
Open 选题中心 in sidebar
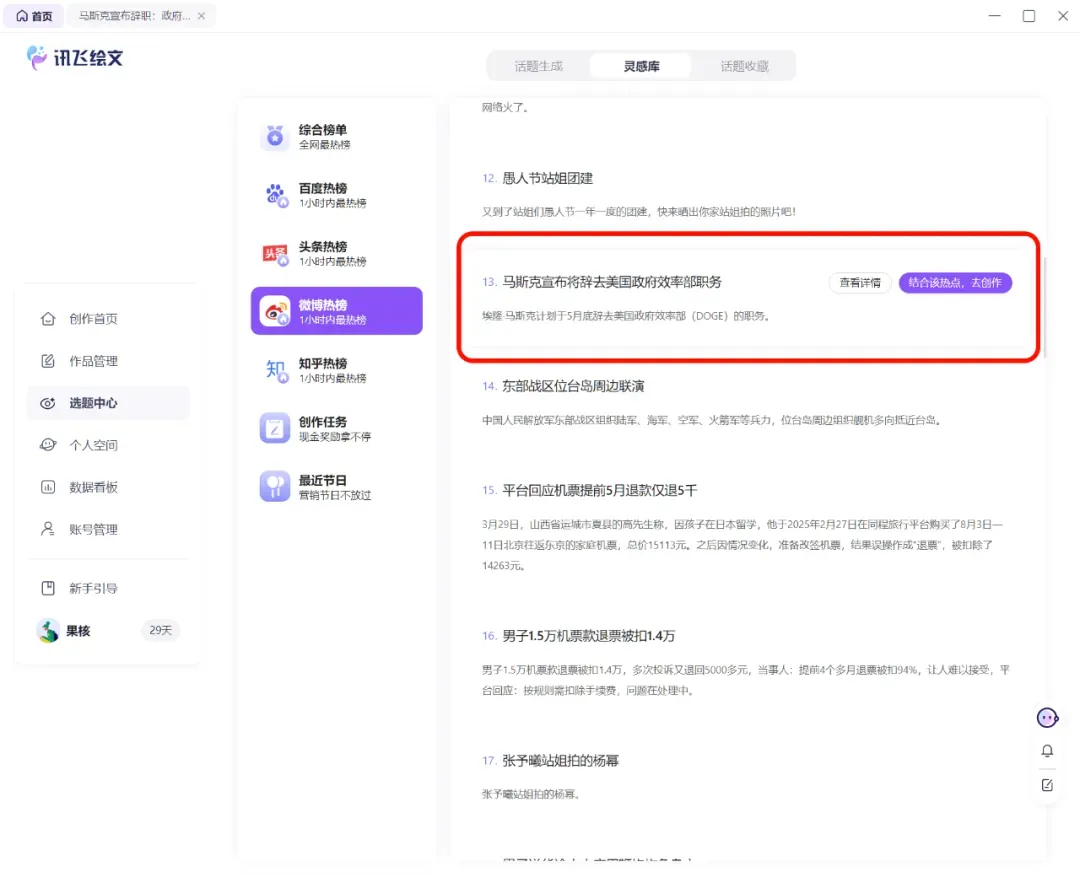pyautogui.click(x=108, y=404)
